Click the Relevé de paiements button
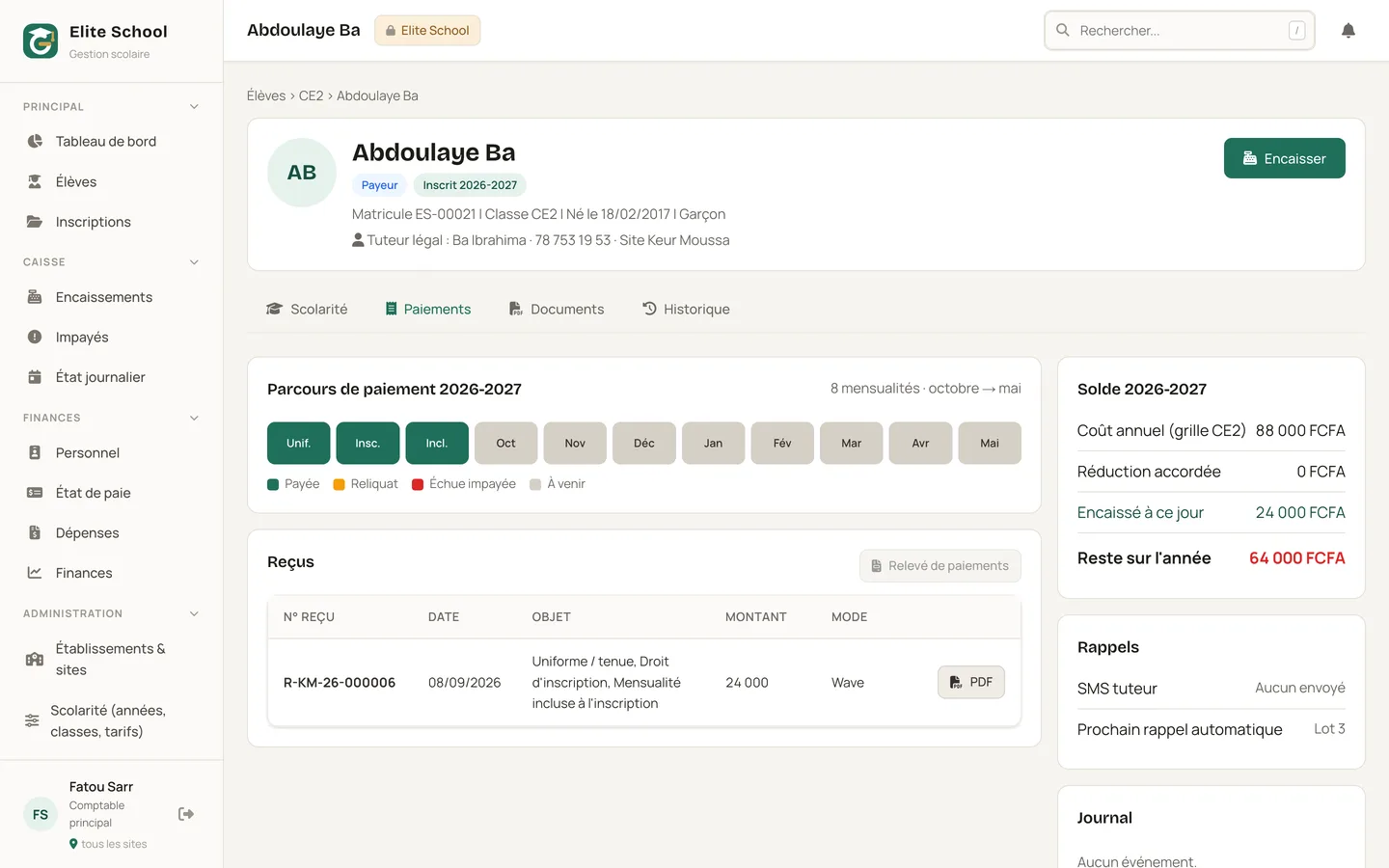Image resolution: width=1389 pixels, height=868 pixels. 940,566
